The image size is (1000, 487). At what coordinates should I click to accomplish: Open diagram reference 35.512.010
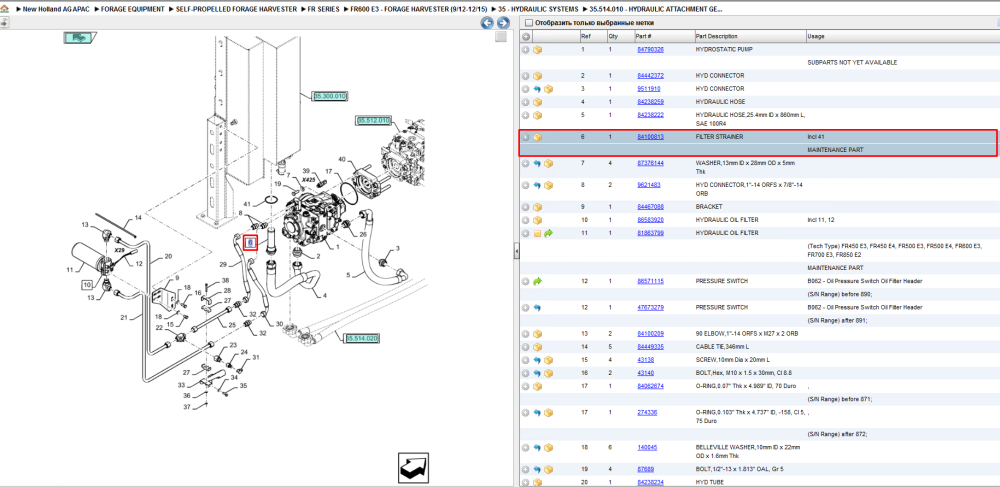tap(373, 120)
